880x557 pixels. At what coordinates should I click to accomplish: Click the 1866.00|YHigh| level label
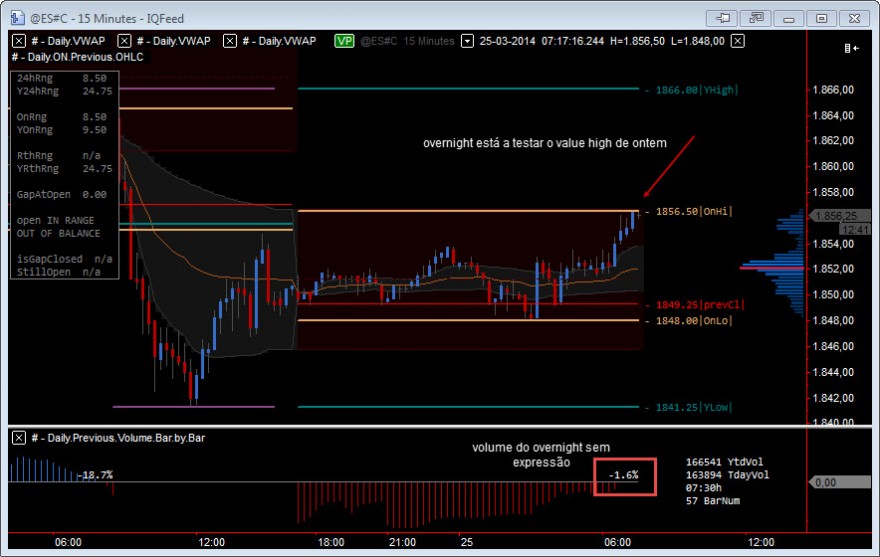tap(696, 90)
